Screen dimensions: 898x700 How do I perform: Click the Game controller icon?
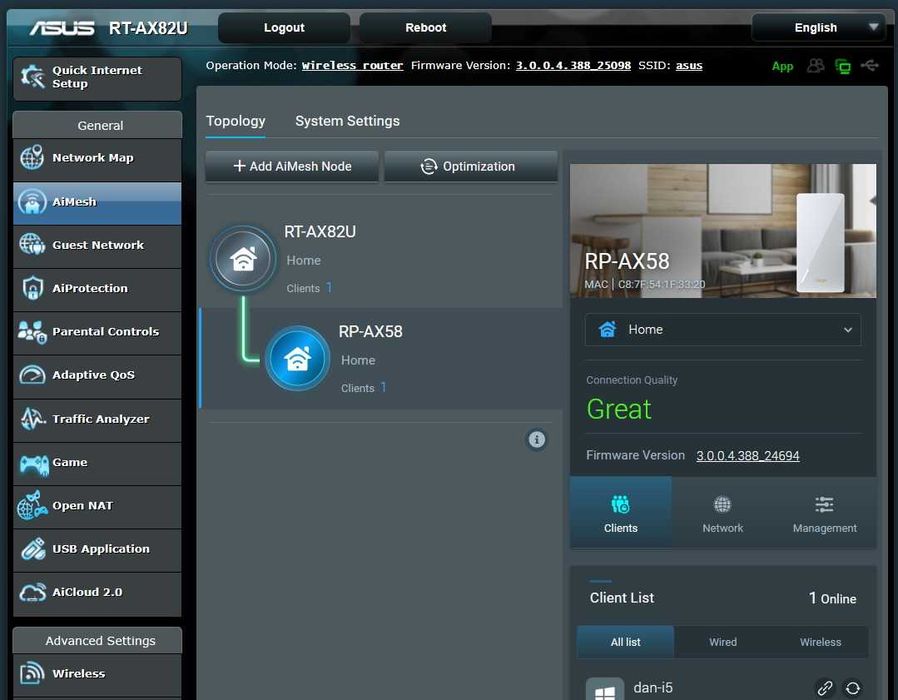click(x=34, y=463)
